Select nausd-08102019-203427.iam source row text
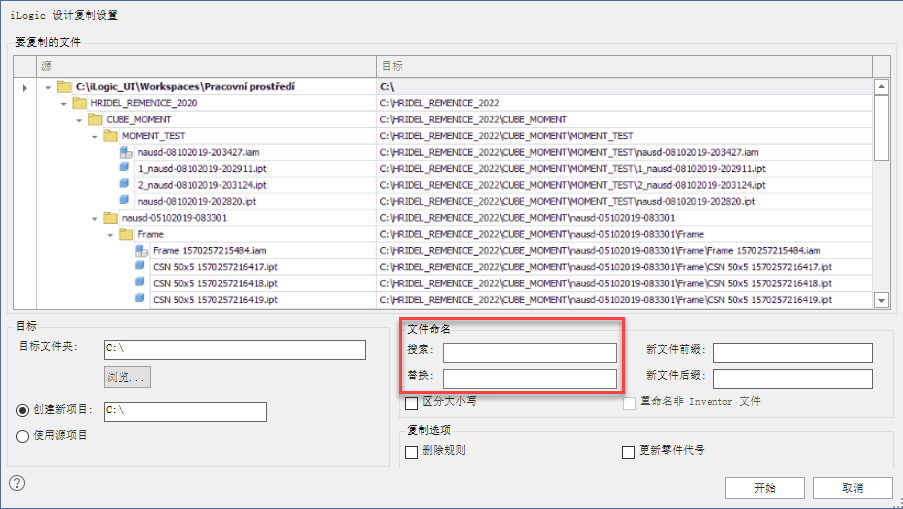Screen dimensions: 903x509 [x=199, y=153]
